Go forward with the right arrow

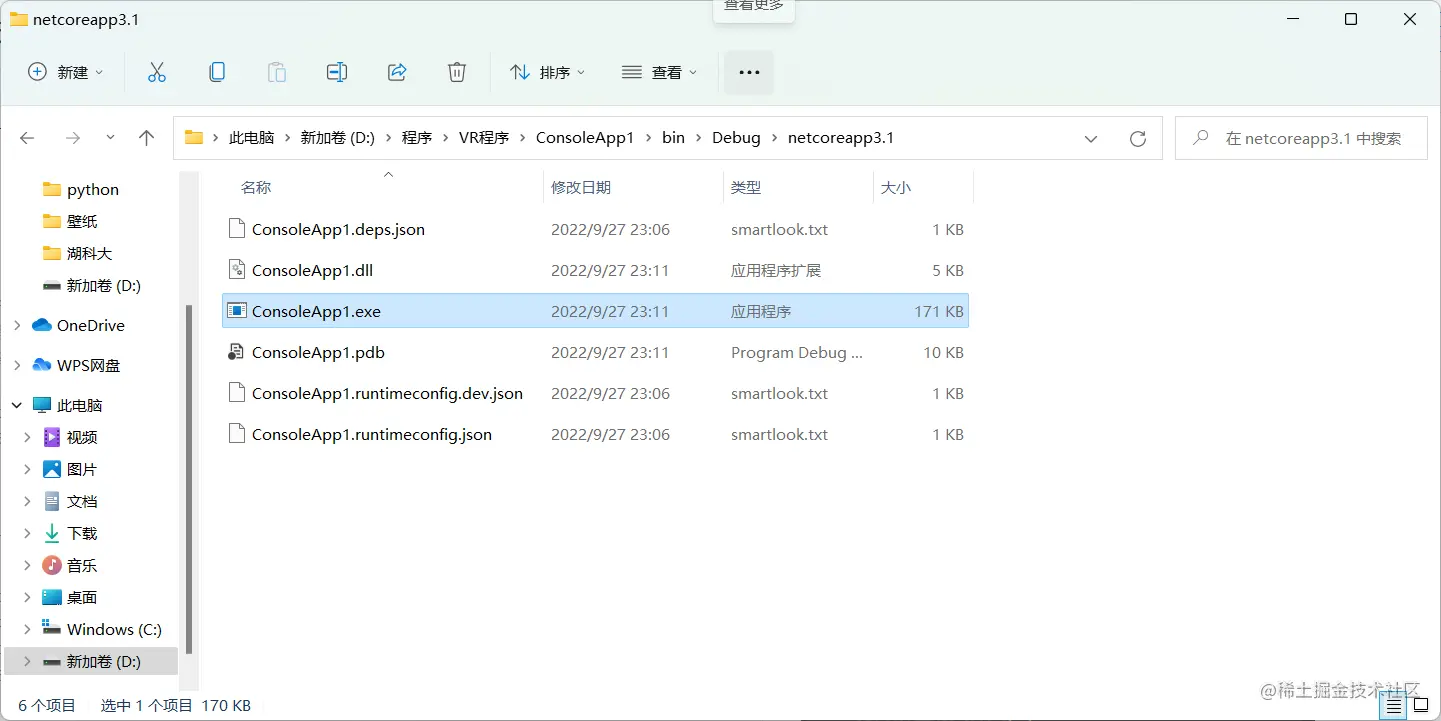coord(72,138)
